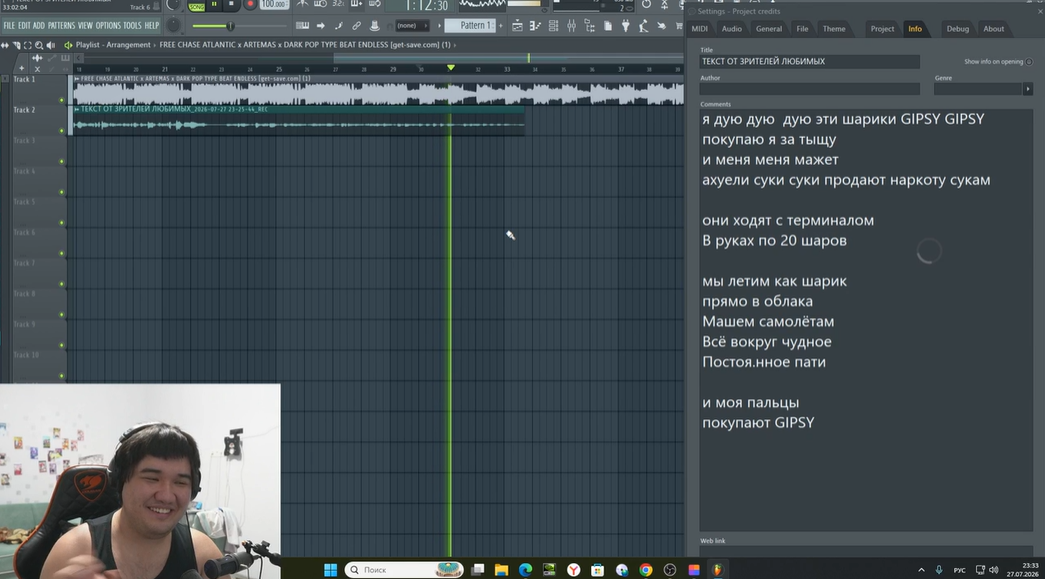Select the playlist zoom magnifier tool
Screen dimensions: 1045x579
pyautogui.click(x=39, y=45)
